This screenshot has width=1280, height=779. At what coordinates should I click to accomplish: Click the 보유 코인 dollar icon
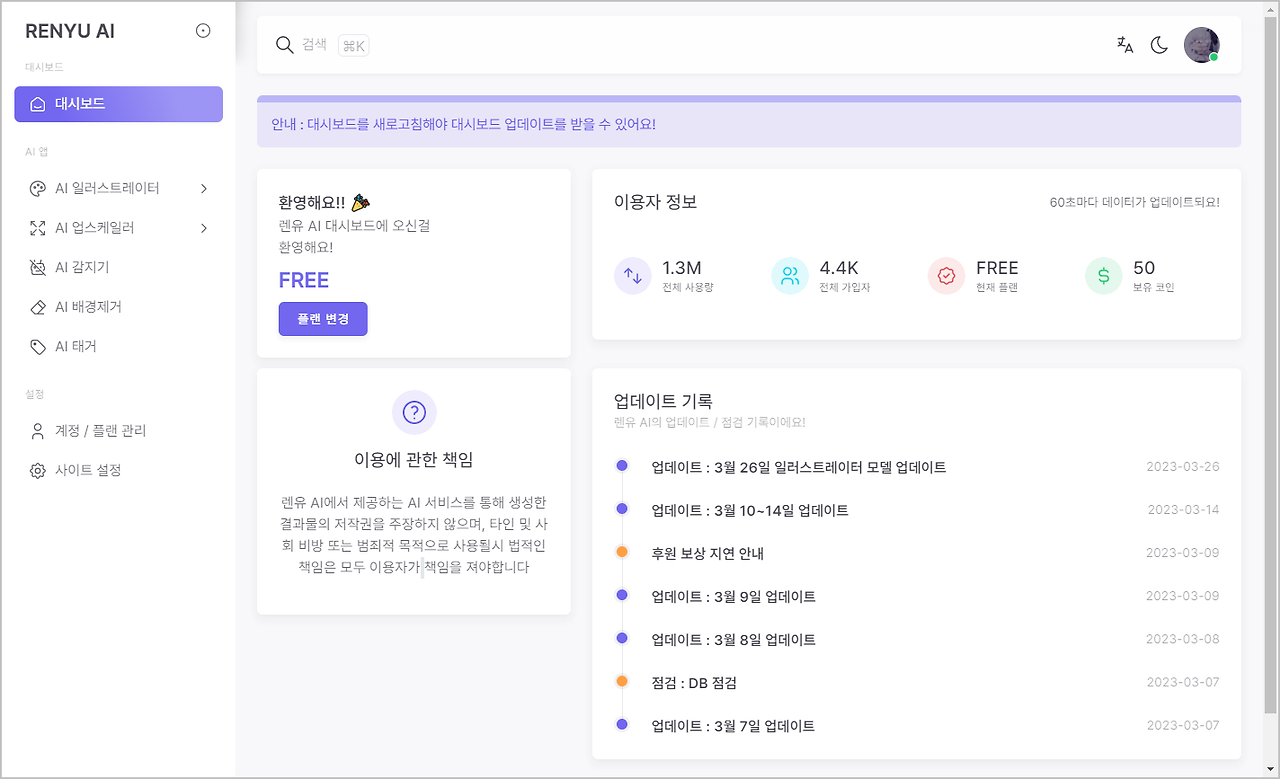pos(1103,275)
